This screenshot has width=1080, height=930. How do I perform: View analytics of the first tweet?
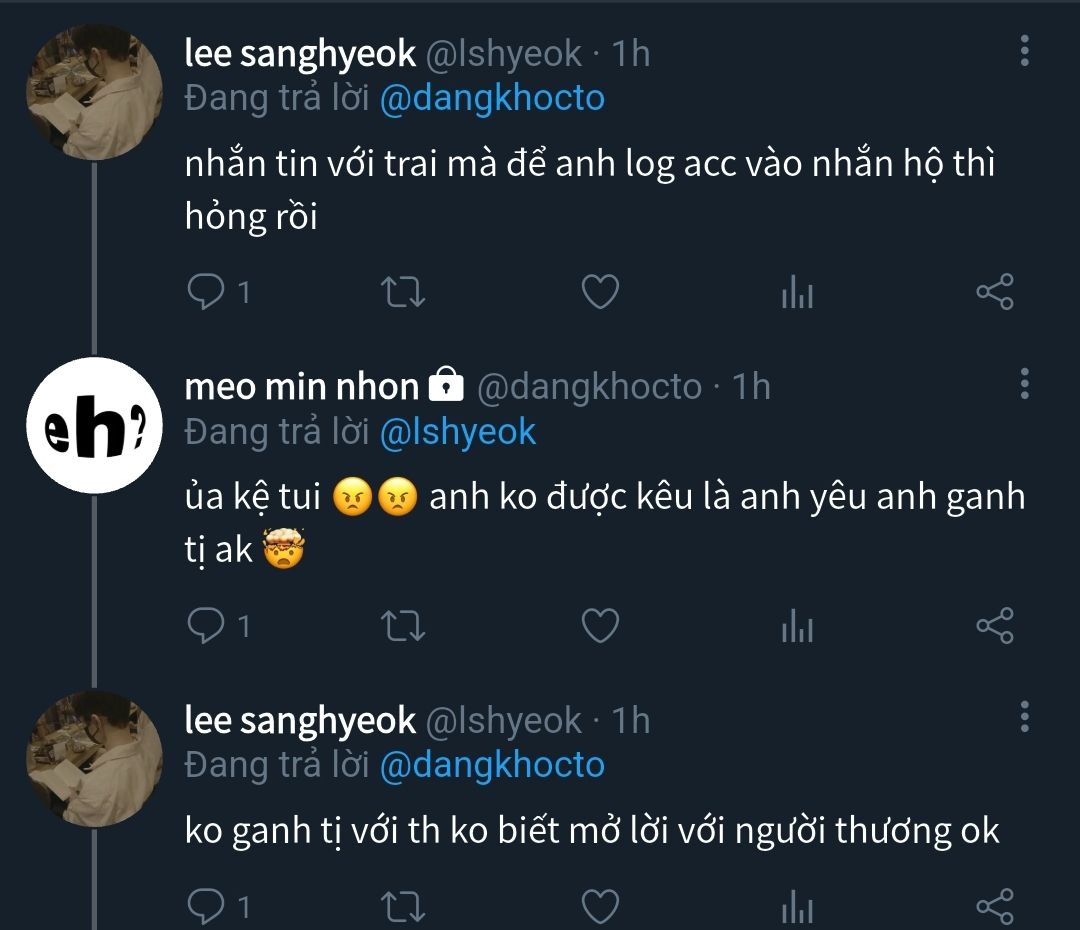pyautogui.click(x=797, y=293)
